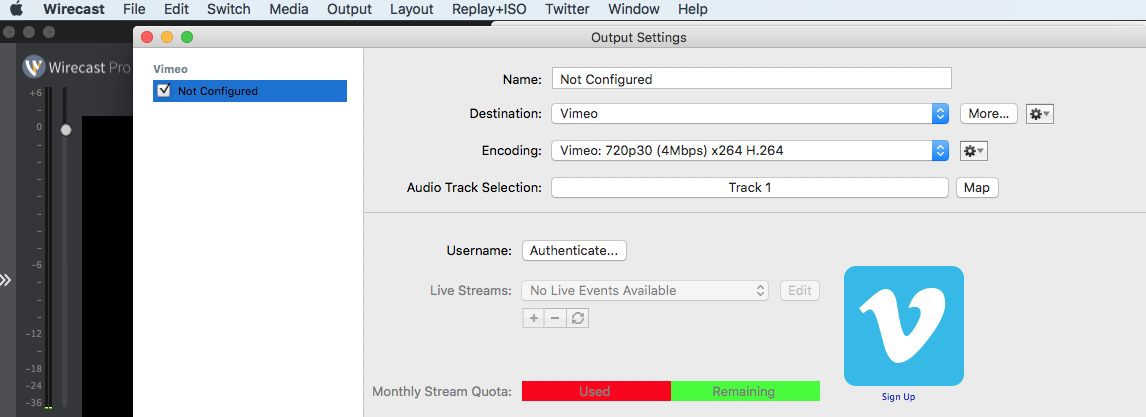Click the More destinations button

click(988, 114)
